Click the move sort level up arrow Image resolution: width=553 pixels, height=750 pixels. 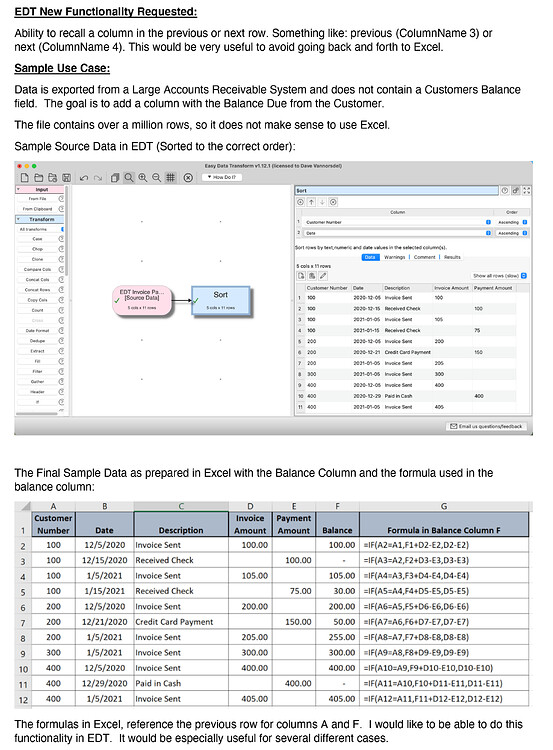(x=311, y=202)
